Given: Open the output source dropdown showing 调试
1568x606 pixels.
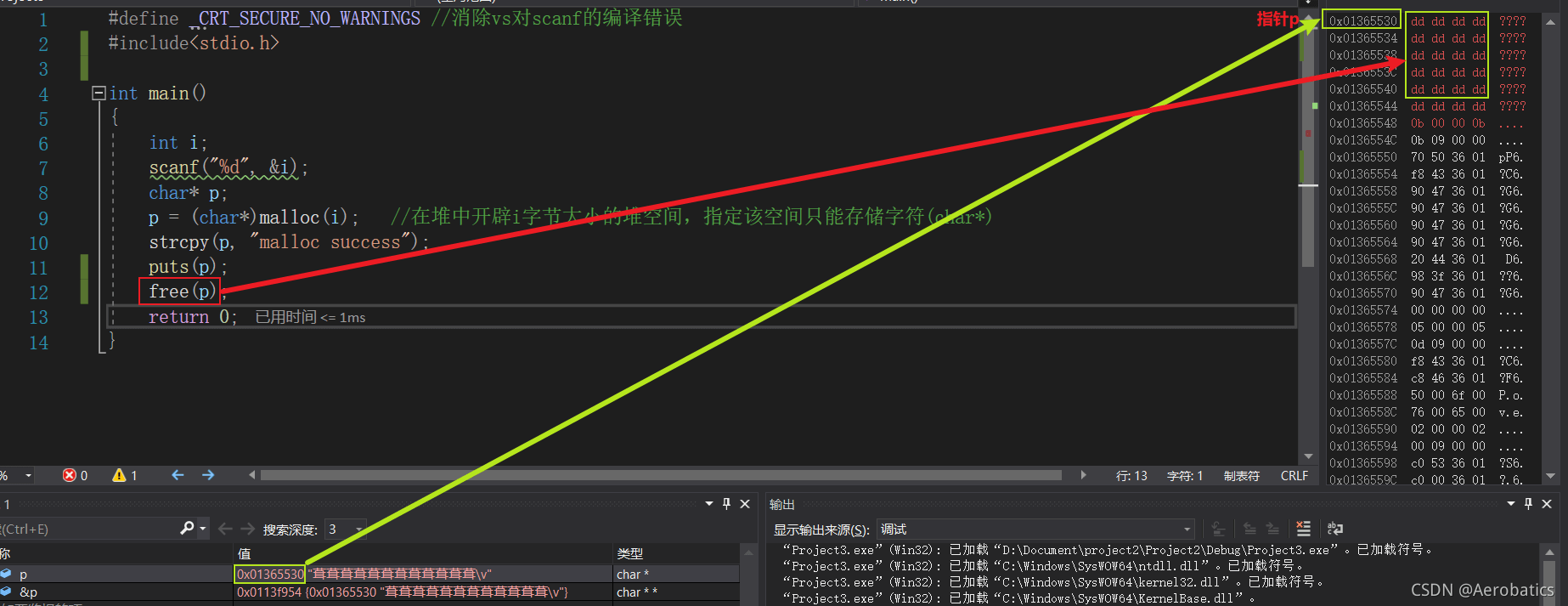Looking at the screenshot, I should click(x=1035, y=530).
